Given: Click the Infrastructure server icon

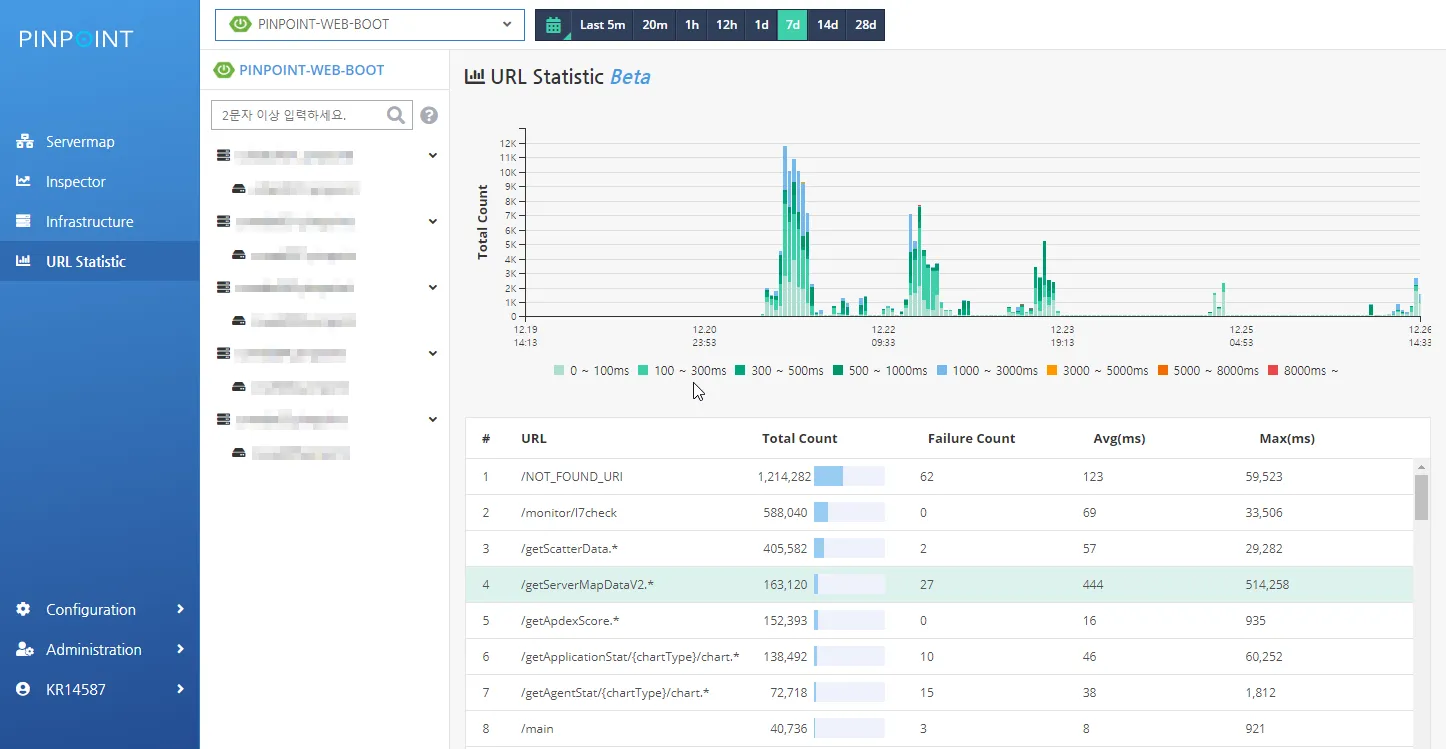Looking at the screenshot, I should click(x=24, y=222).
